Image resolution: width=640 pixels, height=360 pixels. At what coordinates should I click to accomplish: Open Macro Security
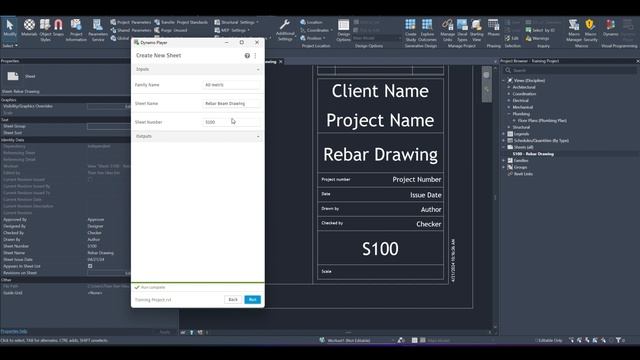(590, 29)
